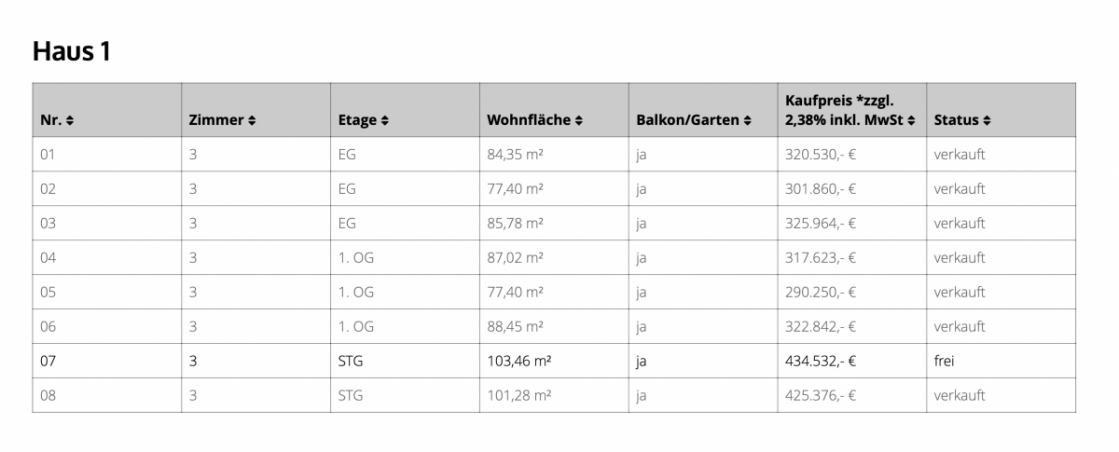Click Wohnfläche sort arrows
Image resolution: width=1119 pixels, height=452 pixels.
coord(577,121)
